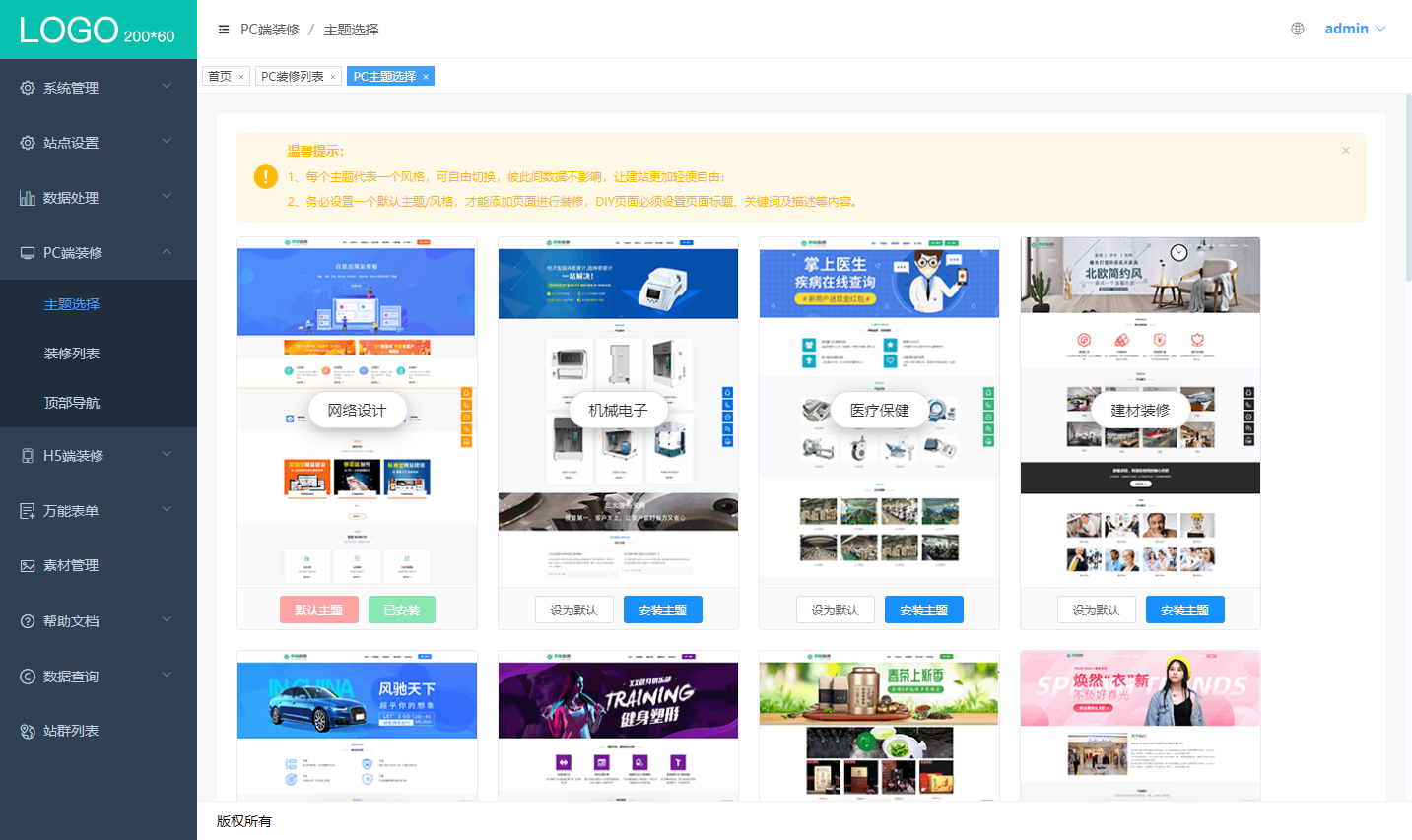The height and width of the screenshot is (840, 1412).
Task: Open 站群列表 in the sidebar
Action: tap(99, 731)
